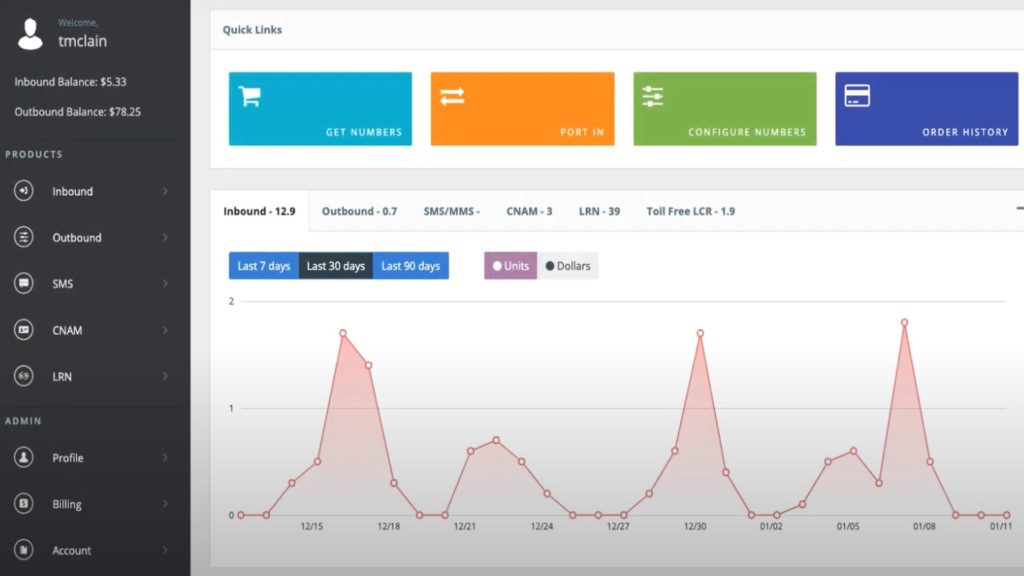This screenshot has height=576, width=1024.
Task: Open the Toll Free LCR tab
Action: (x=689, y=211)
